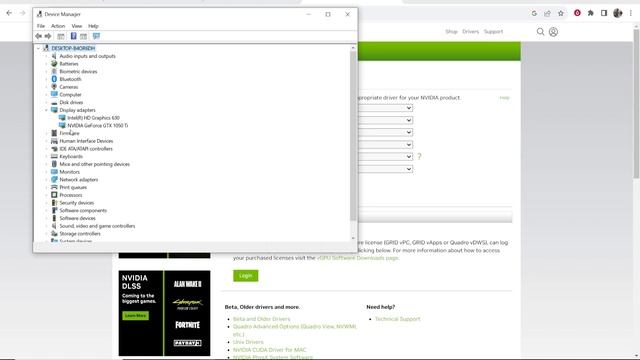Select the Cameras webcam icon
This screenshot has width=640, height=360.
(x=54, y=87)
